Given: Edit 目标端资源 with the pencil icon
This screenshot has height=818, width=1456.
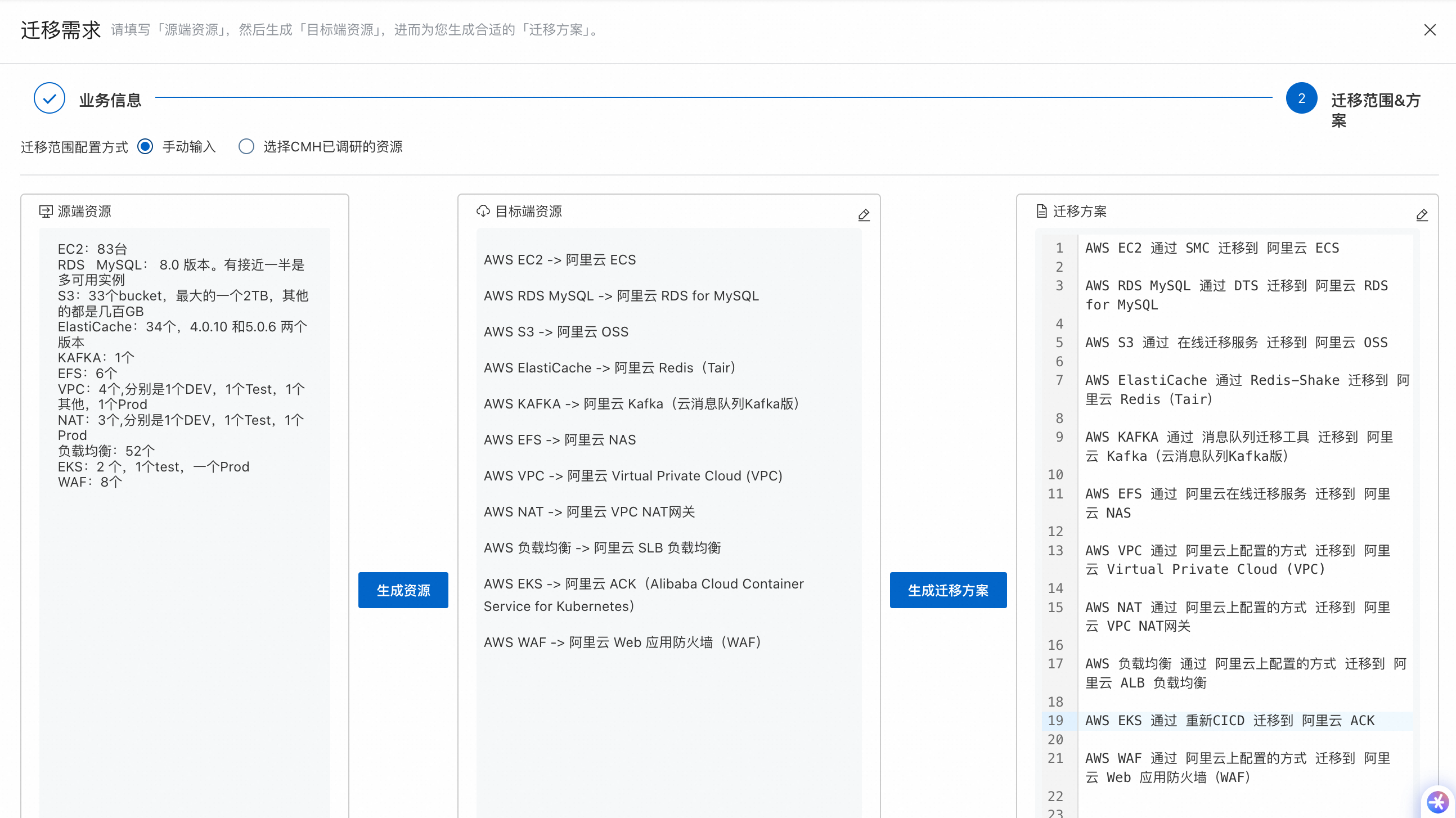Looking at the screenshot, I should (x=863, y=215).
